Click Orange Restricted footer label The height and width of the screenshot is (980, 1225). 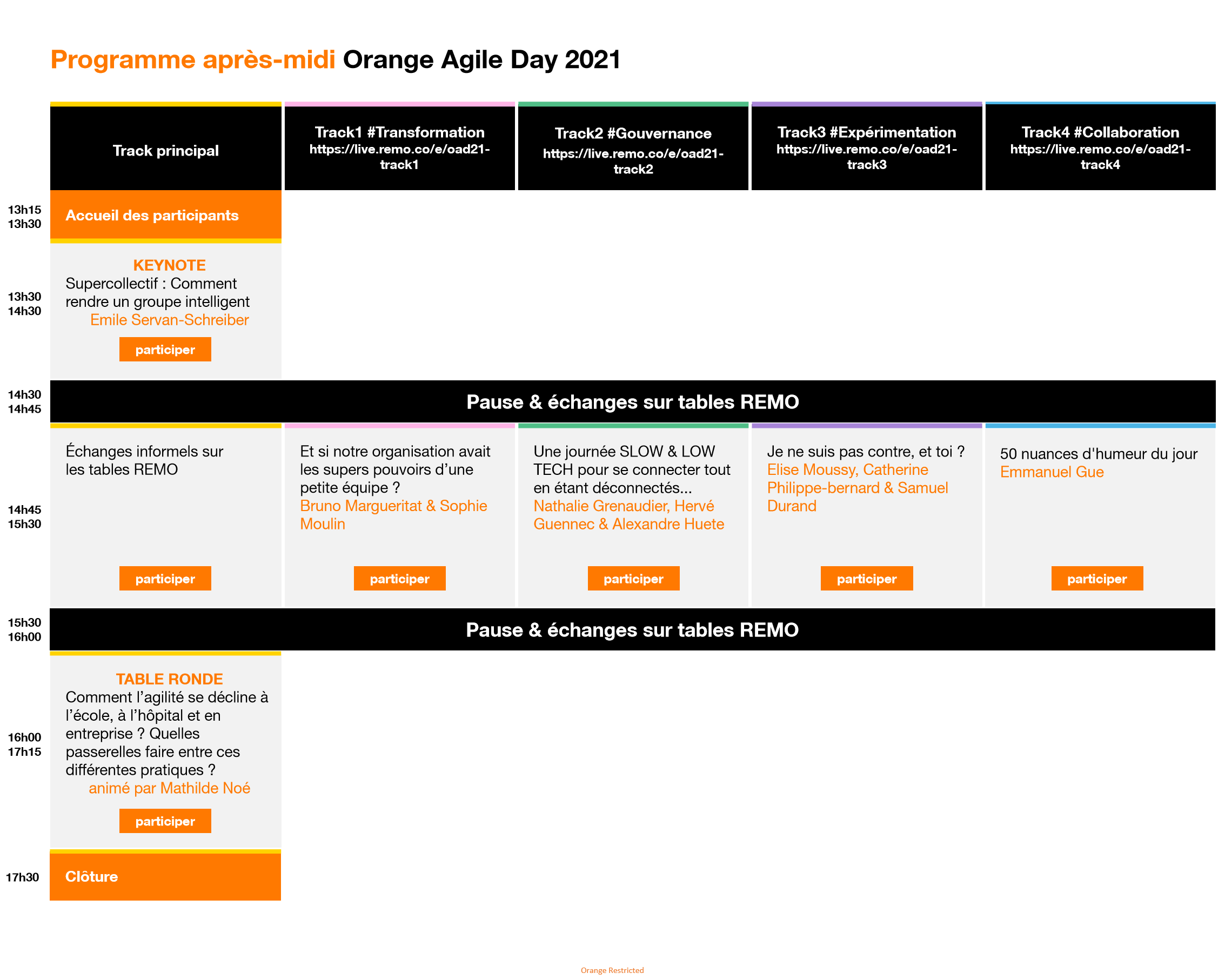coord(612,970)
